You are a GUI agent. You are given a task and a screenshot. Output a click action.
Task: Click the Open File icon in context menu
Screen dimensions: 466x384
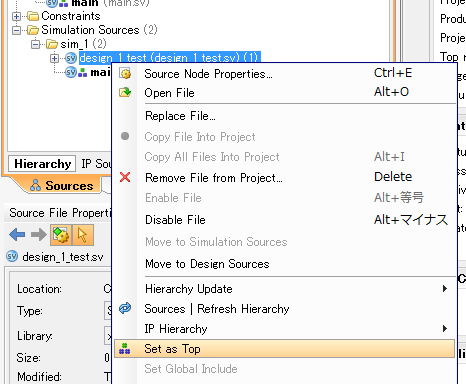(125, 92)
